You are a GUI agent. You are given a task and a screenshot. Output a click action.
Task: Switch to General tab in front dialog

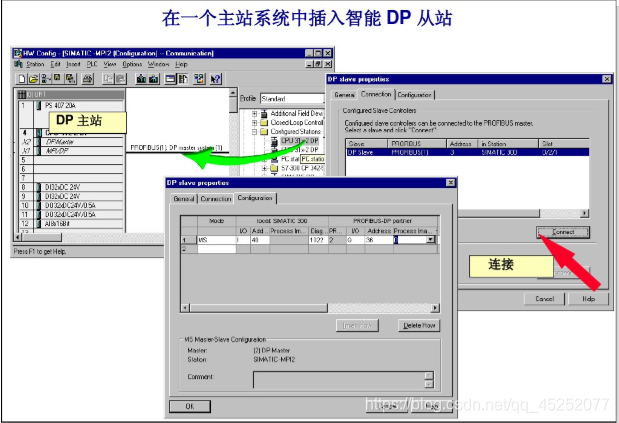coord(184,198)
